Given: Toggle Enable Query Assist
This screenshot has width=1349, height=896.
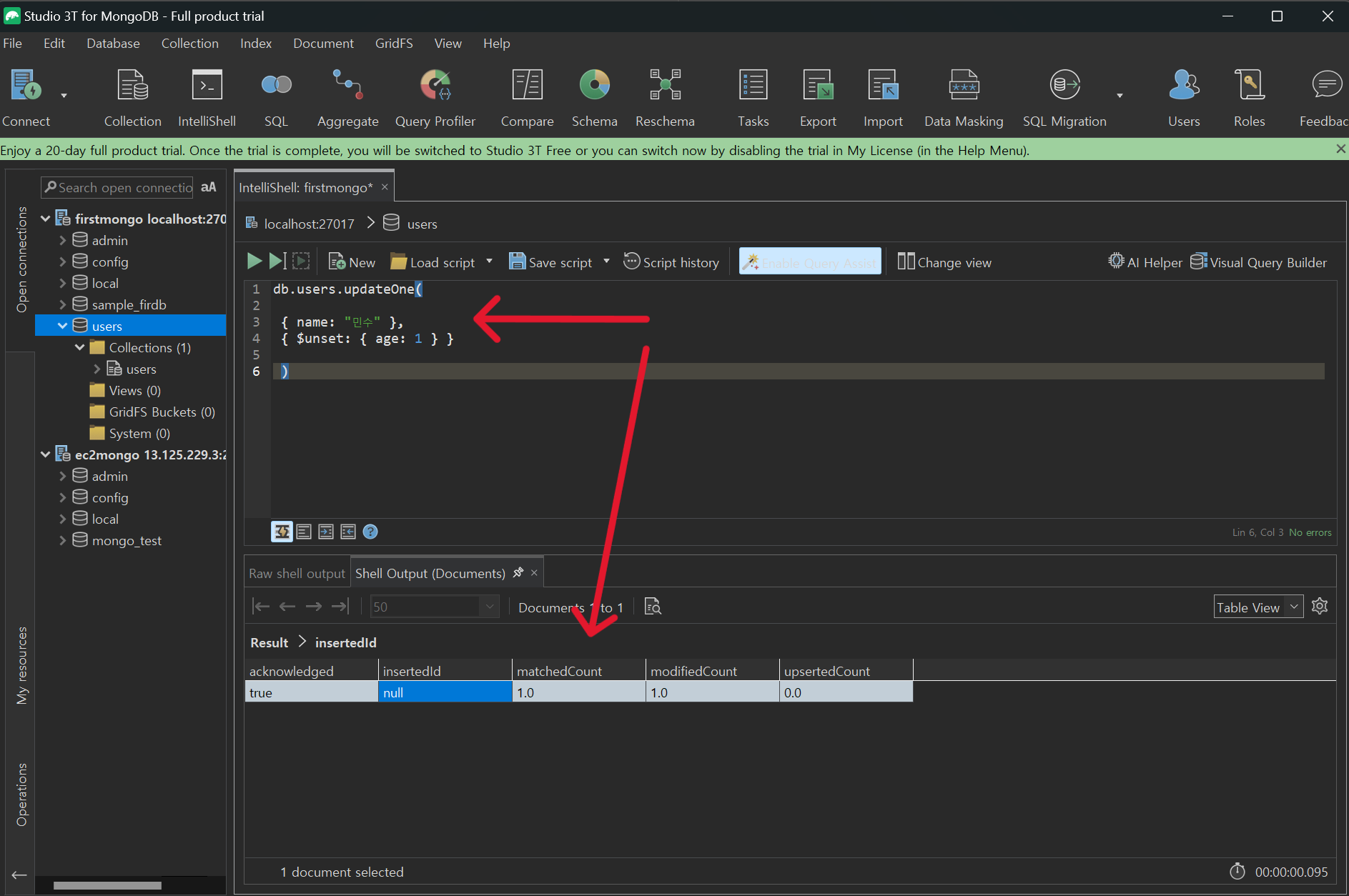Looking at the screenshot, I should tap(810, 262).
